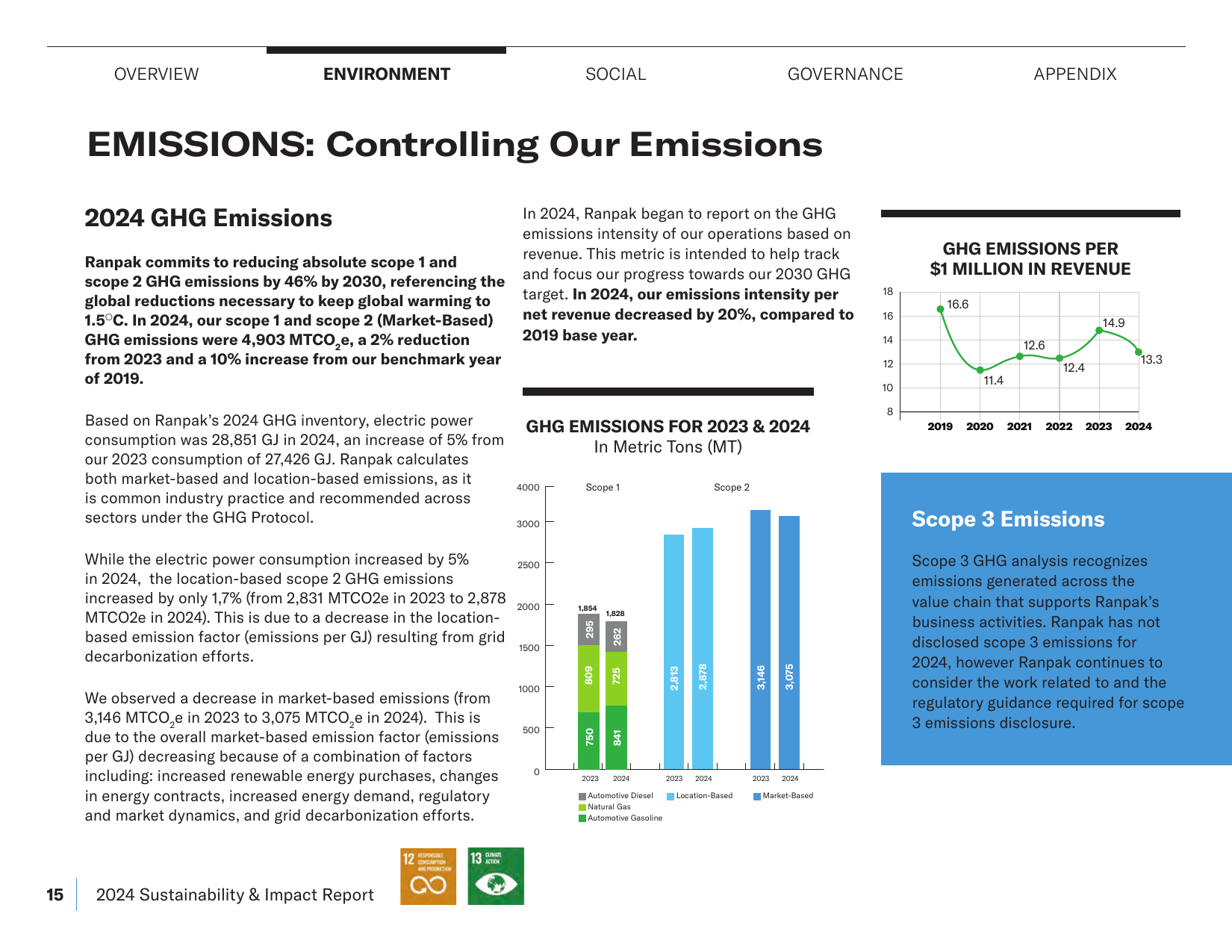Click the Location-Based legend swatch

(671, 796)
